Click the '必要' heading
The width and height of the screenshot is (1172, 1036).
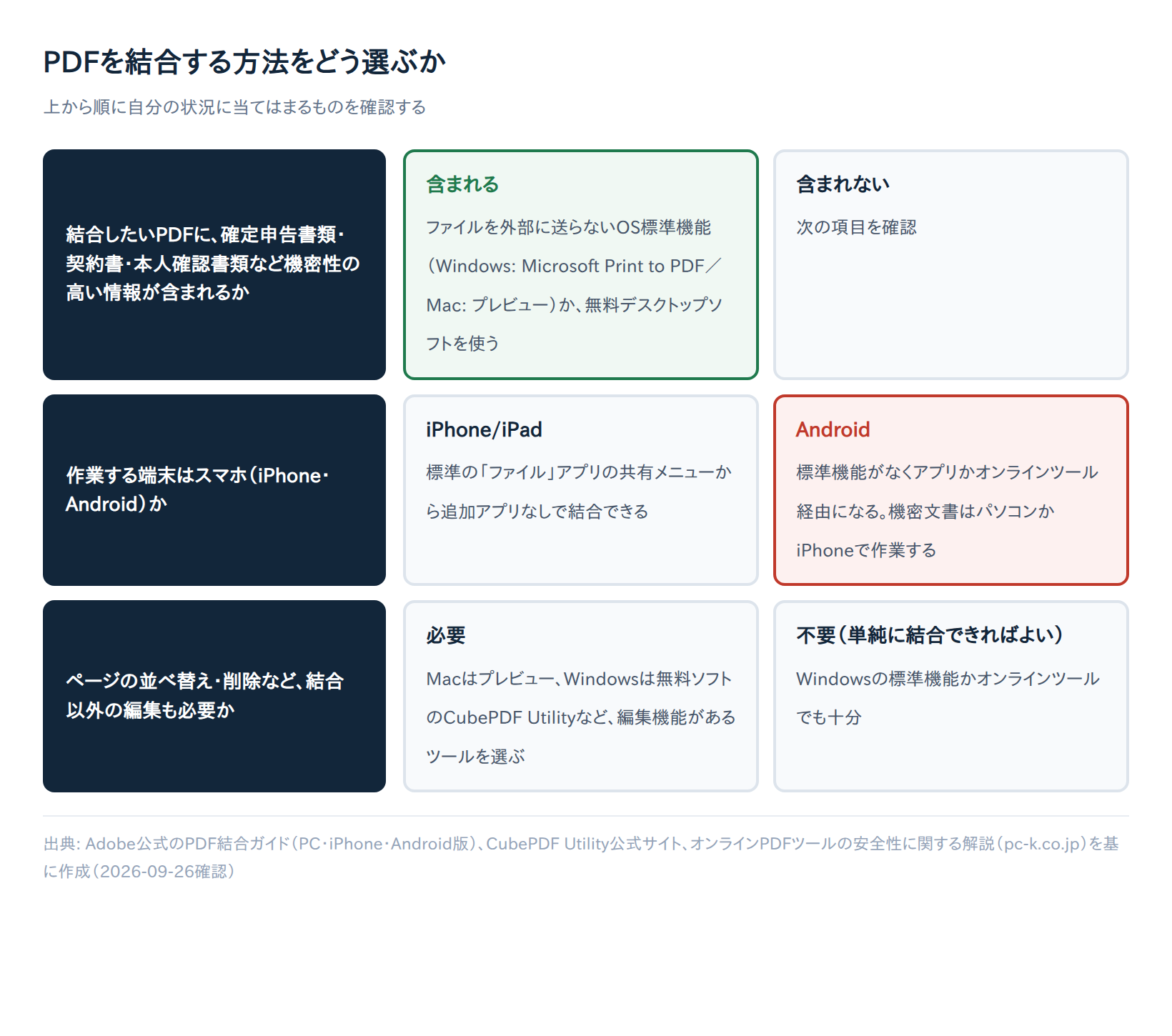point(446,635)
